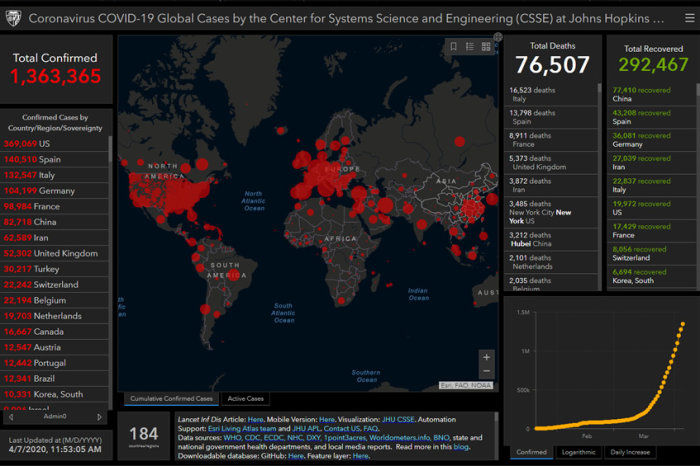Select the 12,442 Portugal row

tap(54, 362)
